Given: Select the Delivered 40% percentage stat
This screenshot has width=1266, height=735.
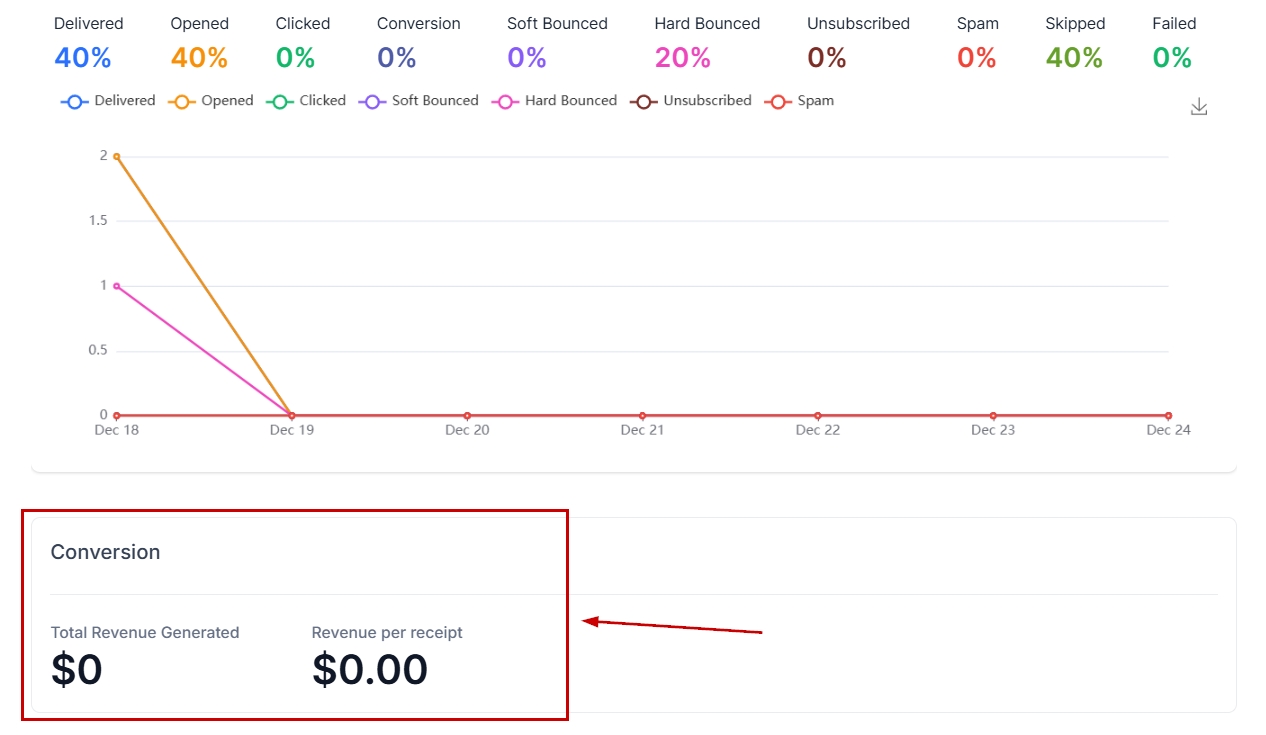Looking at the screenshot, I should 82,58.
